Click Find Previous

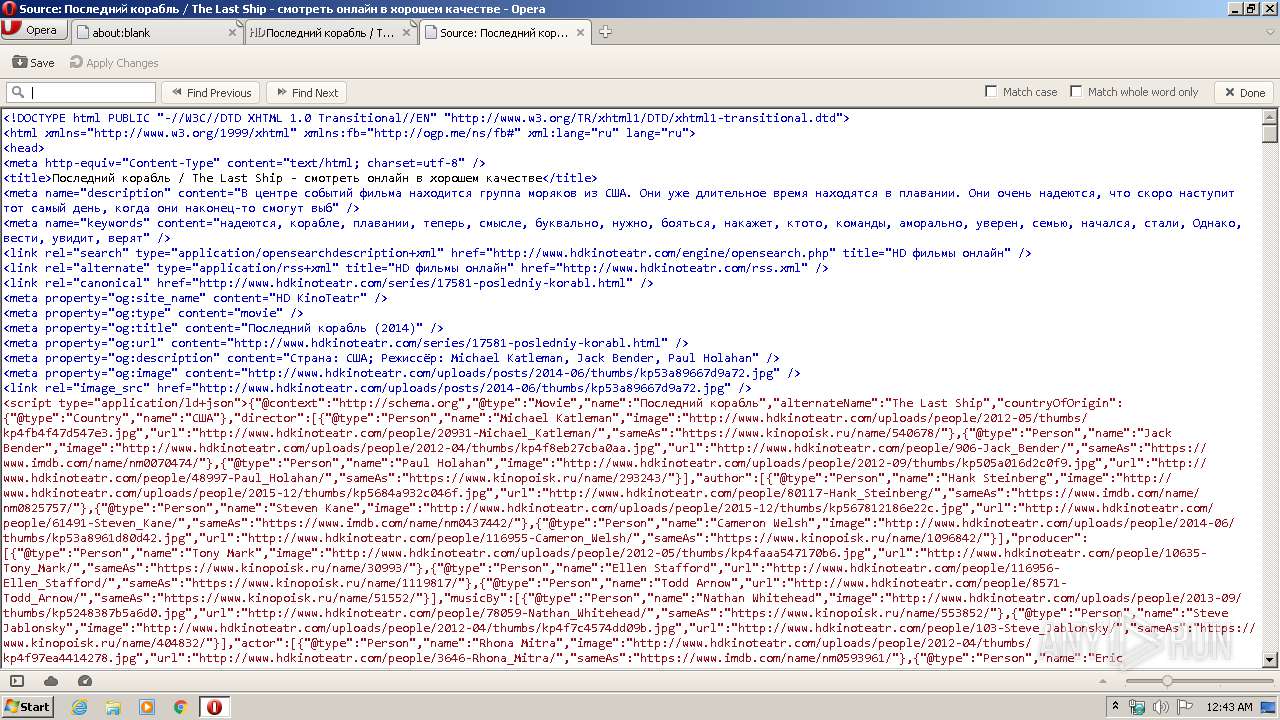coord(210,92)
